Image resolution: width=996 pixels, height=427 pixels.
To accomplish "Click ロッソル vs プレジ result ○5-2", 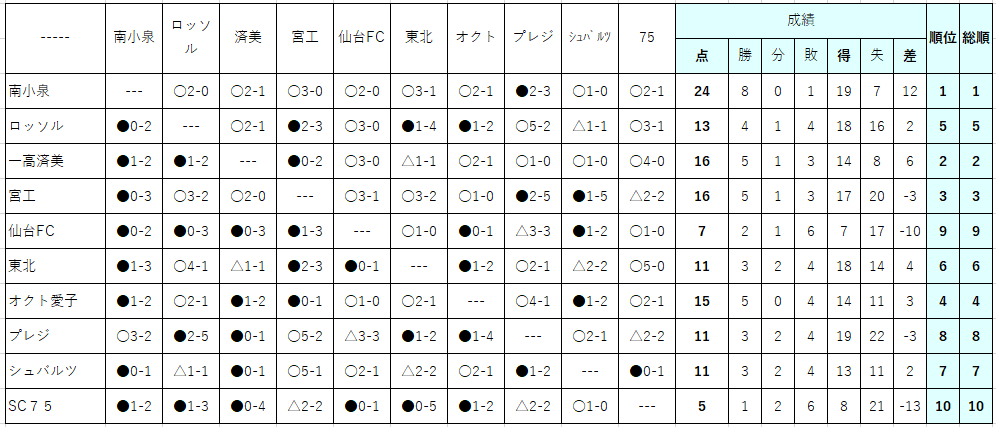I will [x=533, y=126].
